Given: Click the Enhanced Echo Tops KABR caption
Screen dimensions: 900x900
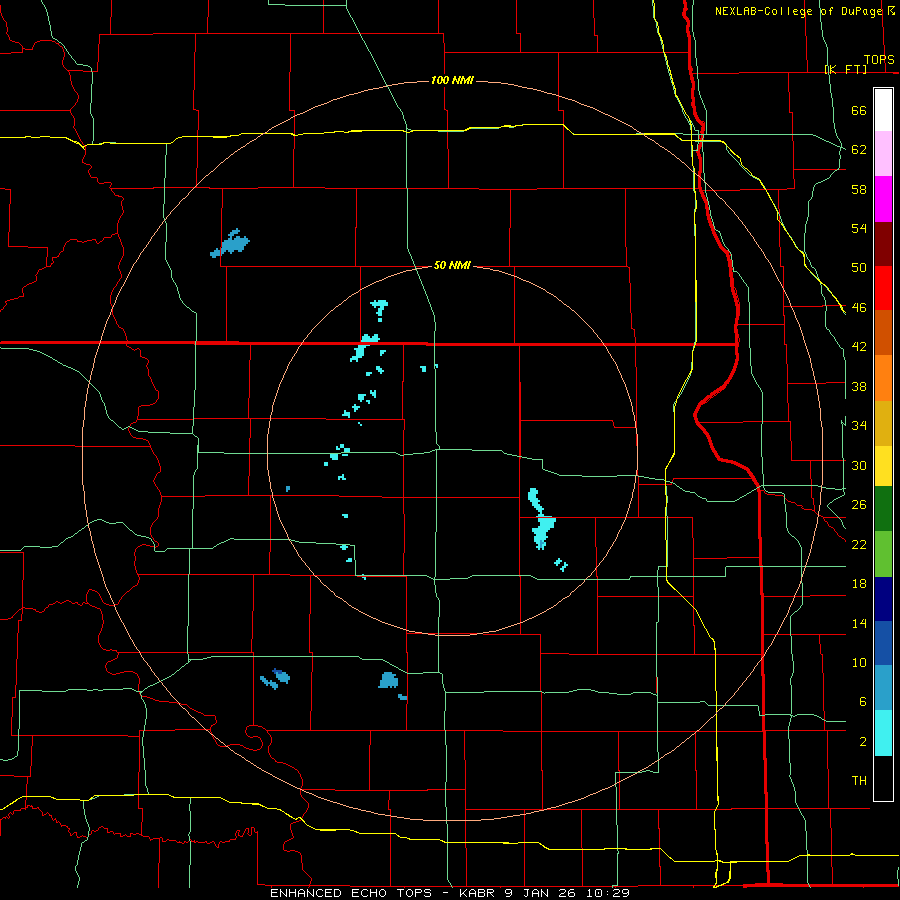Looking at the screenshot, I should 449,893.
